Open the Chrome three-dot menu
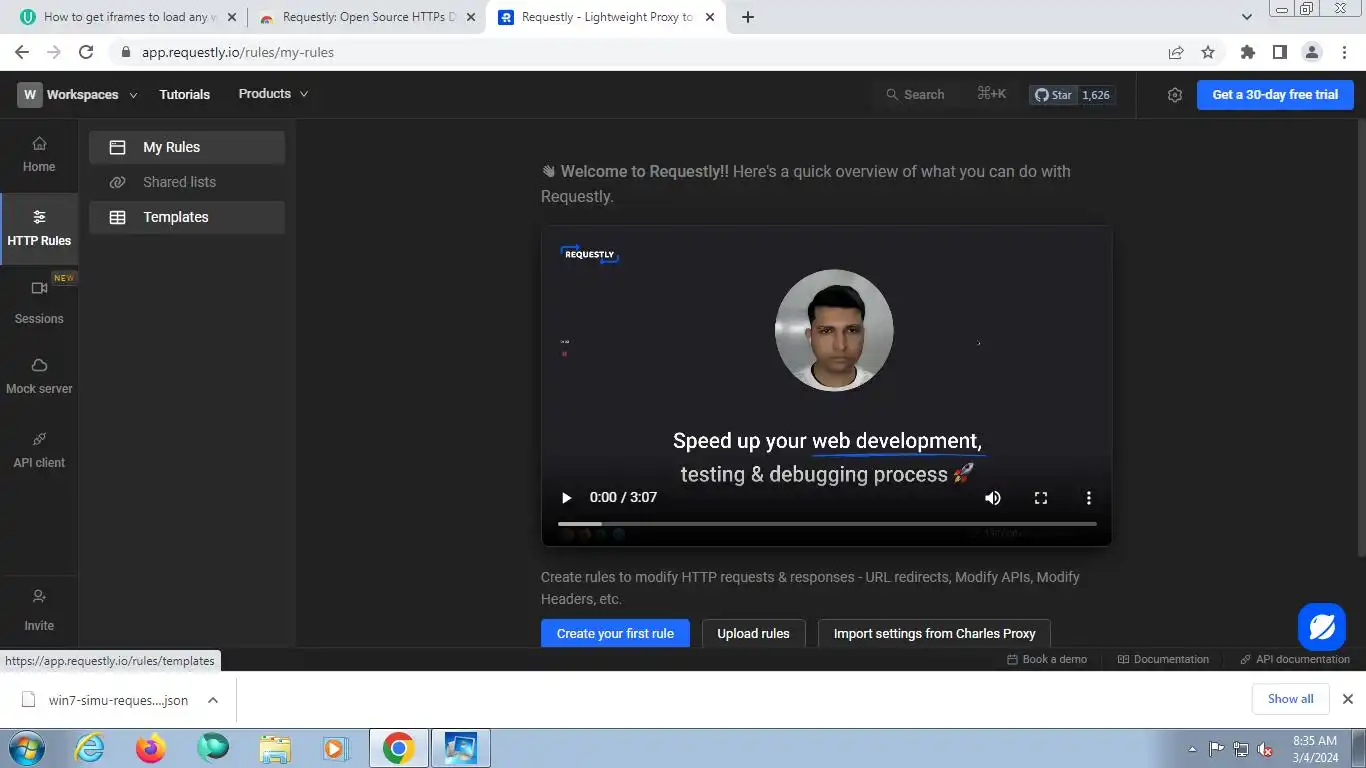The width and height of the screenshot is (1366, 768). 1343,52
